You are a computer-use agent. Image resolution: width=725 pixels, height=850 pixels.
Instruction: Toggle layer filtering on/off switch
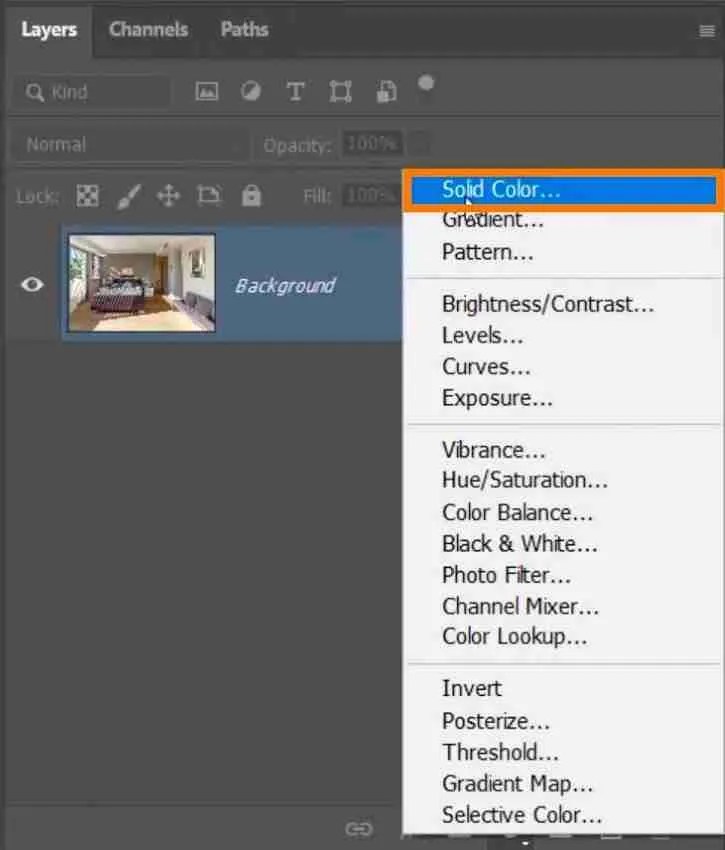[x=426, y=83]
